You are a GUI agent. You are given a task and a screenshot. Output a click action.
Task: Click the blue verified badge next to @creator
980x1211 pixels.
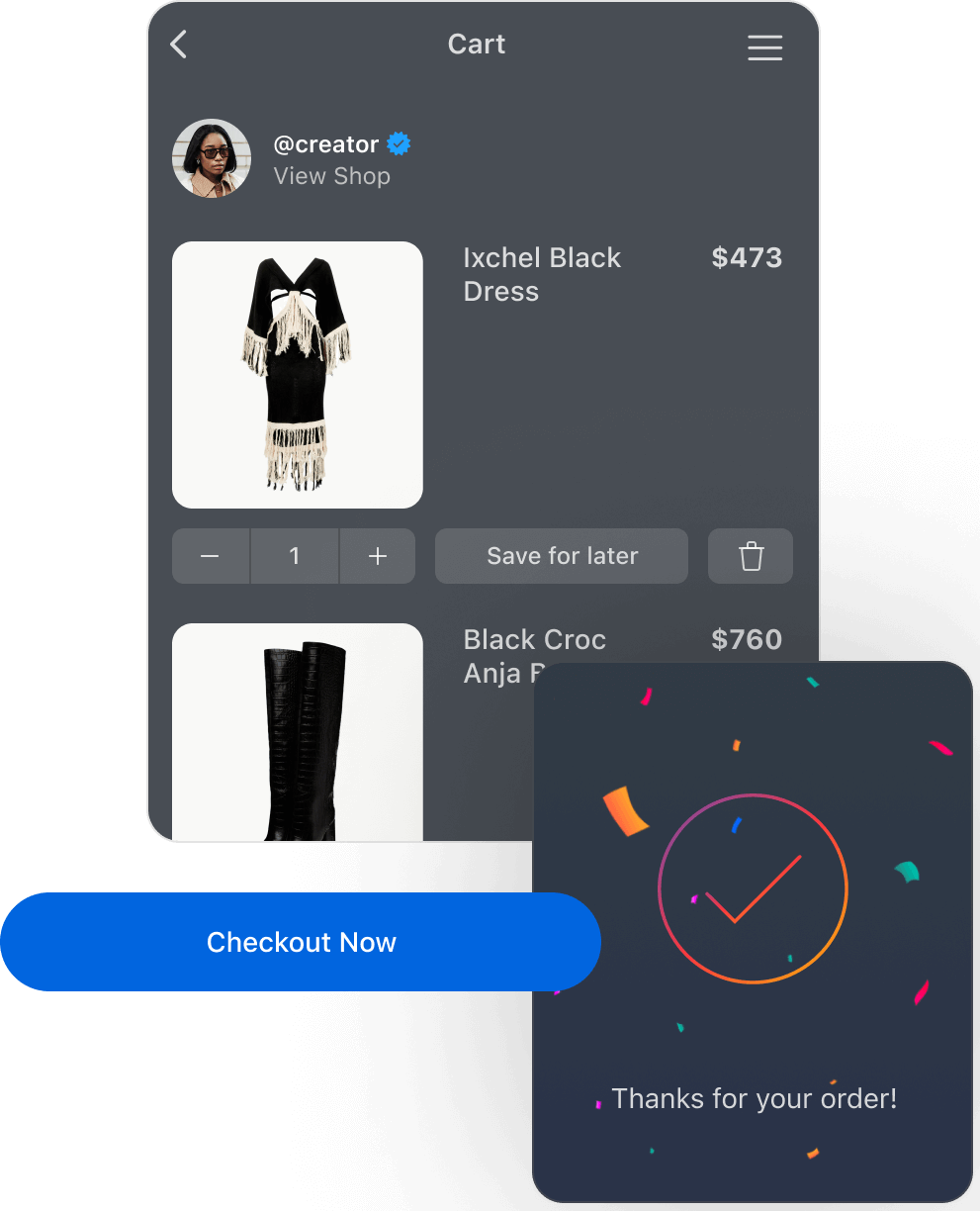point(399,143)
